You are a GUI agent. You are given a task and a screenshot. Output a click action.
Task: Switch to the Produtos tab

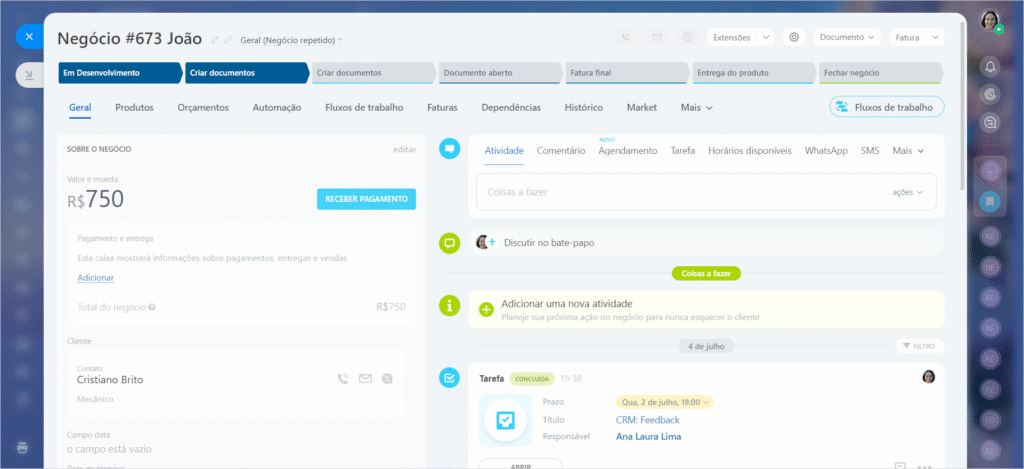tap(134, 107)
